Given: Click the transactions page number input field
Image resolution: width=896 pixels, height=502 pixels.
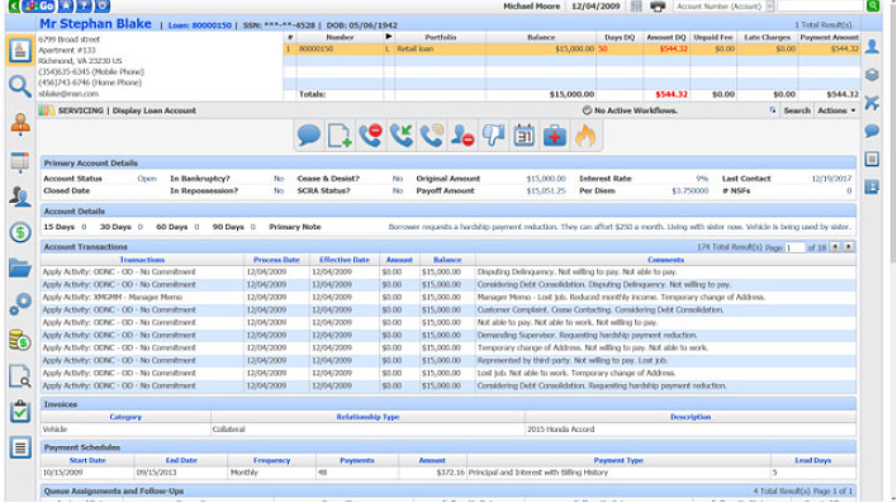Looking at the screenshot, I should point(795,247).
